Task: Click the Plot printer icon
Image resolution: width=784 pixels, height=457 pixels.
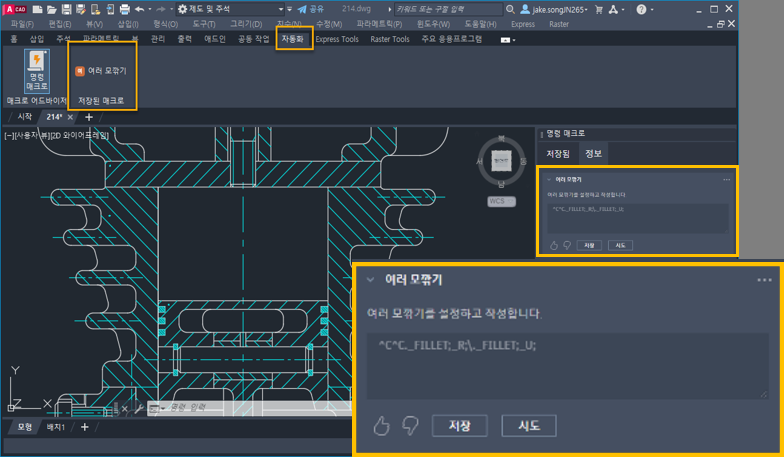Action: (x=124, y=9)
